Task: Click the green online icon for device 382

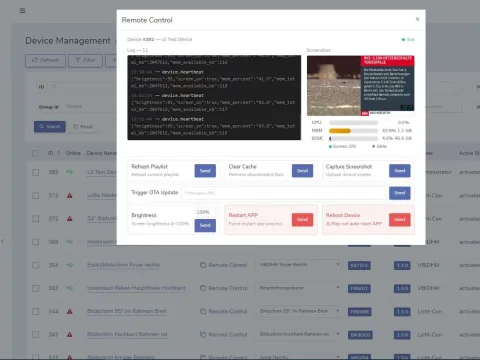Action: pyautogui.click(x=69, y=172)
